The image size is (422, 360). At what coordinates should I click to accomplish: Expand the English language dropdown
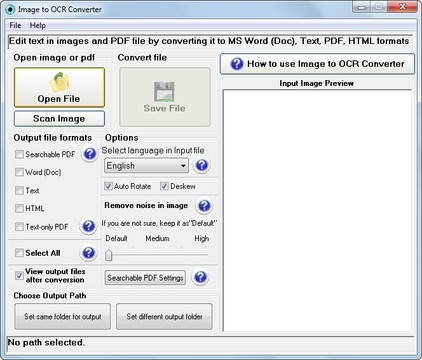146,166
